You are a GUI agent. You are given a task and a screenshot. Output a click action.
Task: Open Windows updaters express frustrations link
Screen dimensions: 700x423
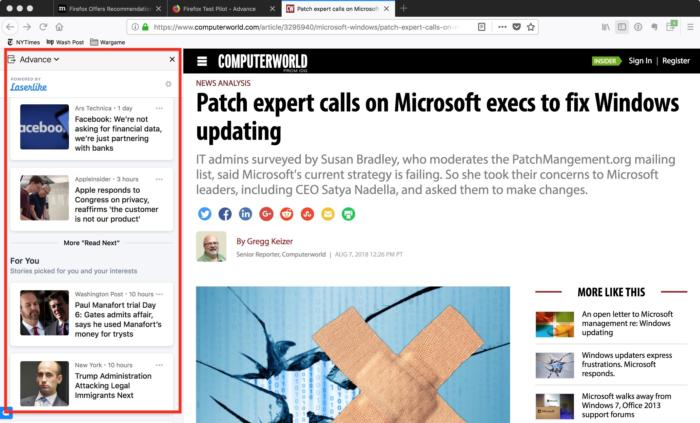pyautogui.click(x=627, y=365)
